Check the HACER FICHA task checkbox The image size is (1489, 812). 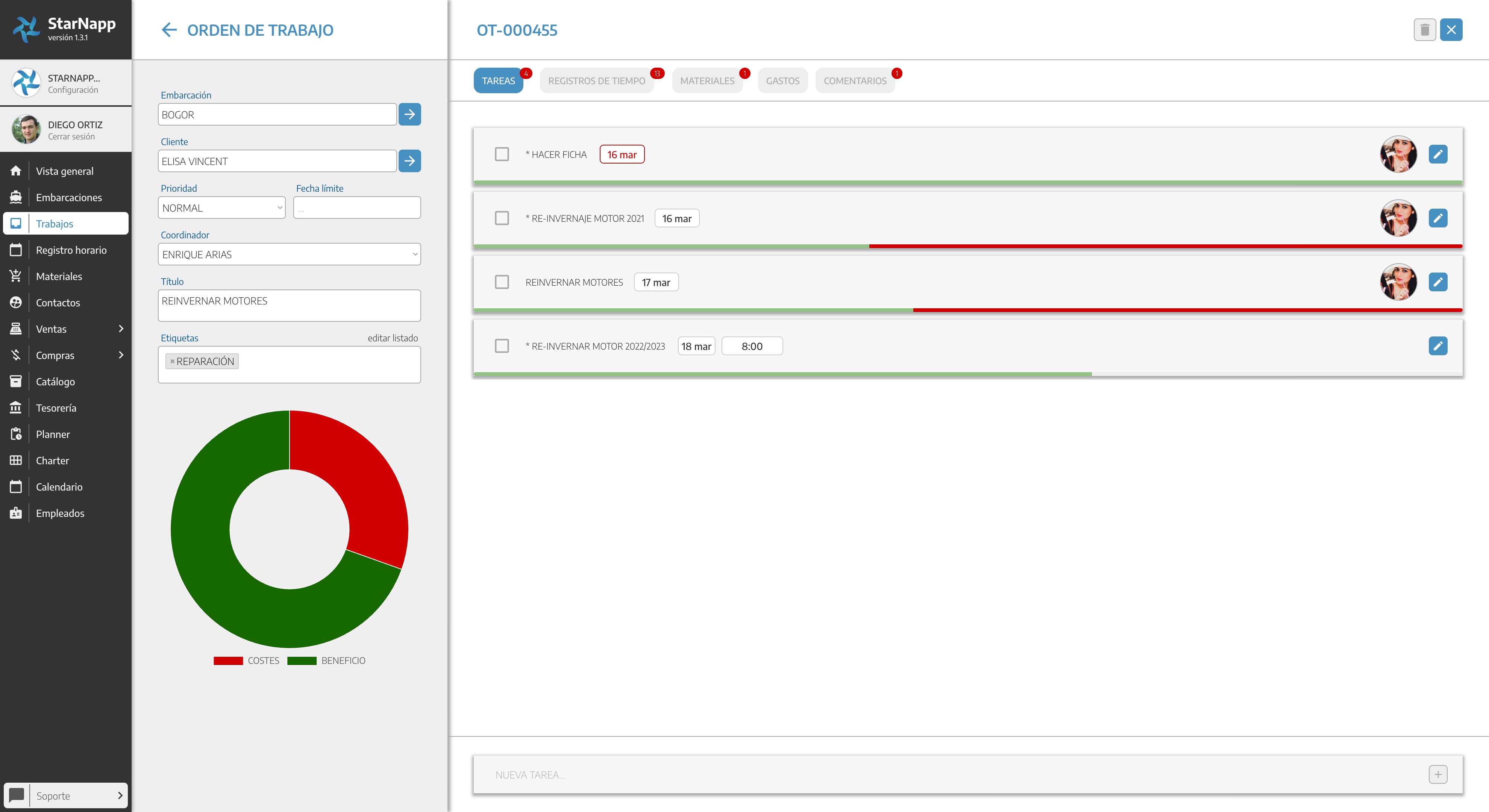502,154
